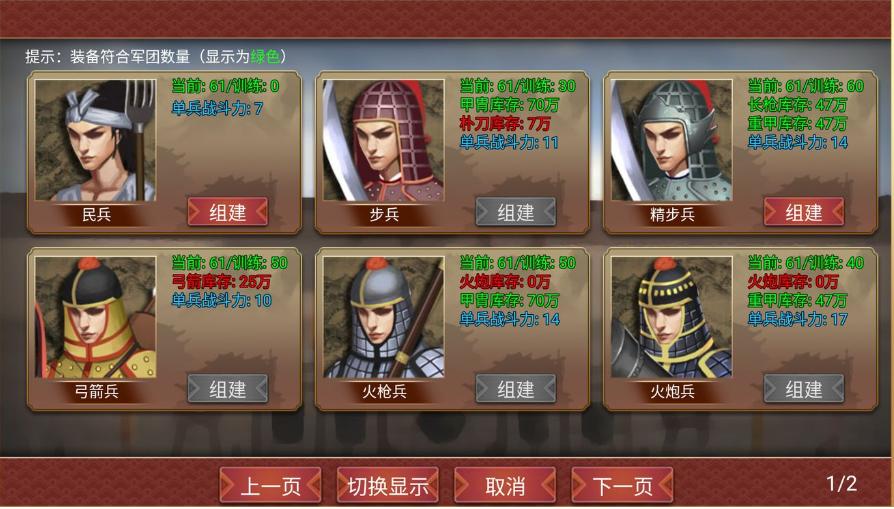
Task: Click 组建 button for 火枪兵
Action: pos(516,389)
